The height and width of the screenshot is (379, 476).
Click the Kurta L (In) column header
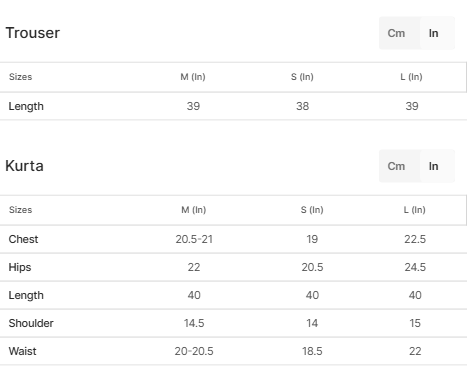(415, 210)
